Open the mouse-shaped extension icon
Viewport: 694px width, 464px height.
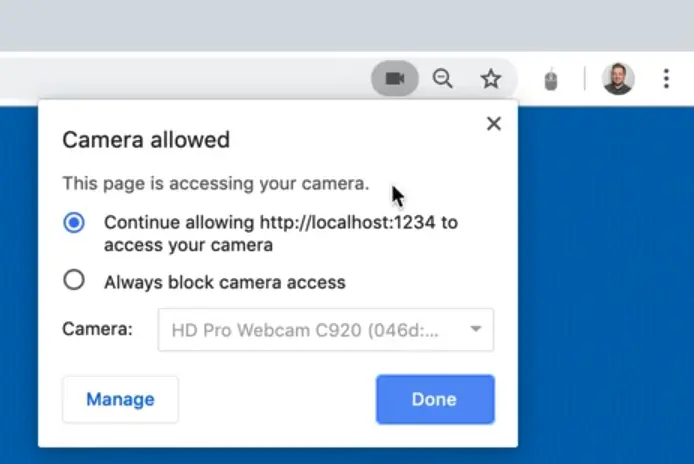pyautogui.click(x=550, y=79)
